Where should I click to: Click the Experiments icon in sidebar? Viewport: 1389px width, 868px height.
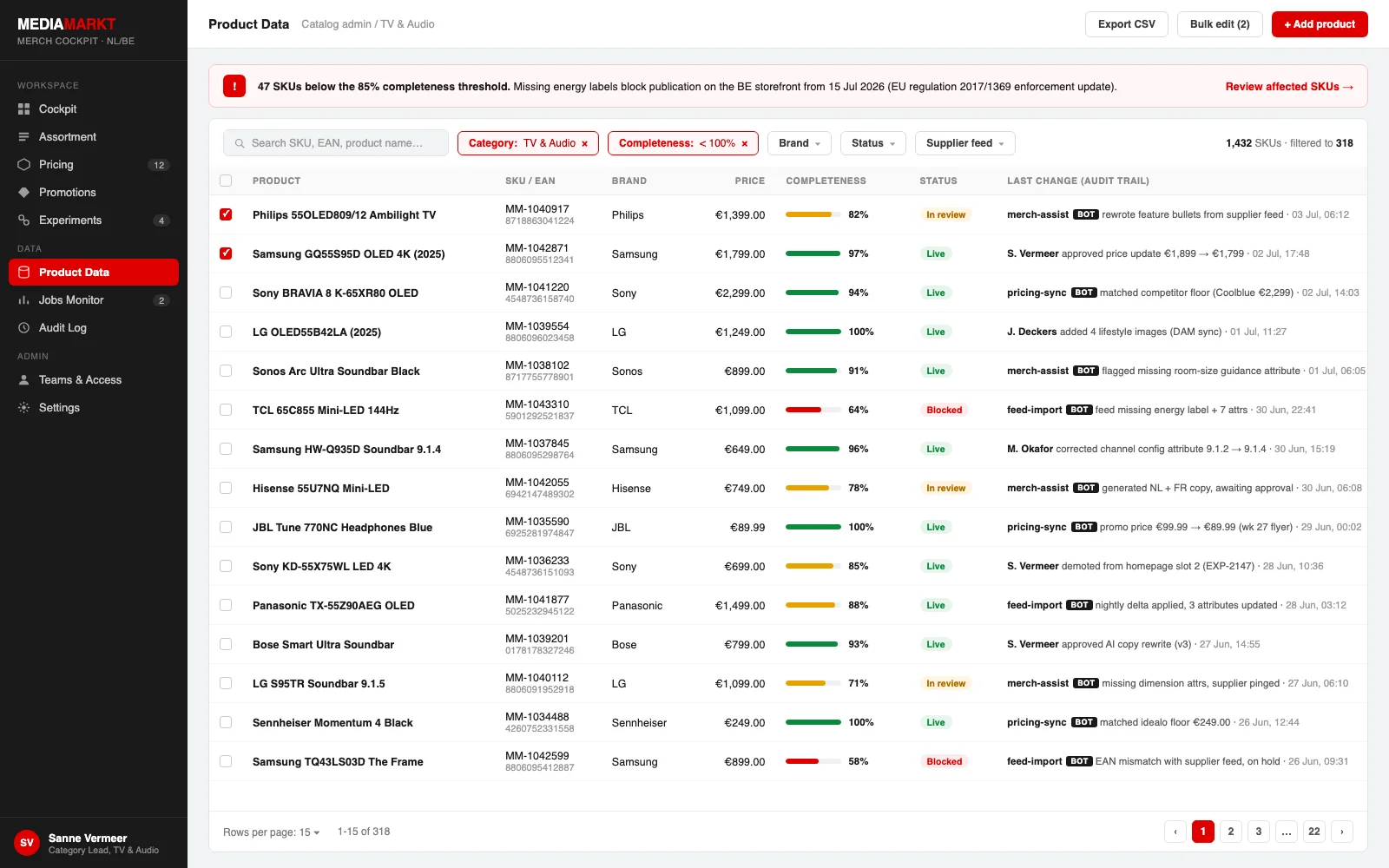(x=24, y=220)
